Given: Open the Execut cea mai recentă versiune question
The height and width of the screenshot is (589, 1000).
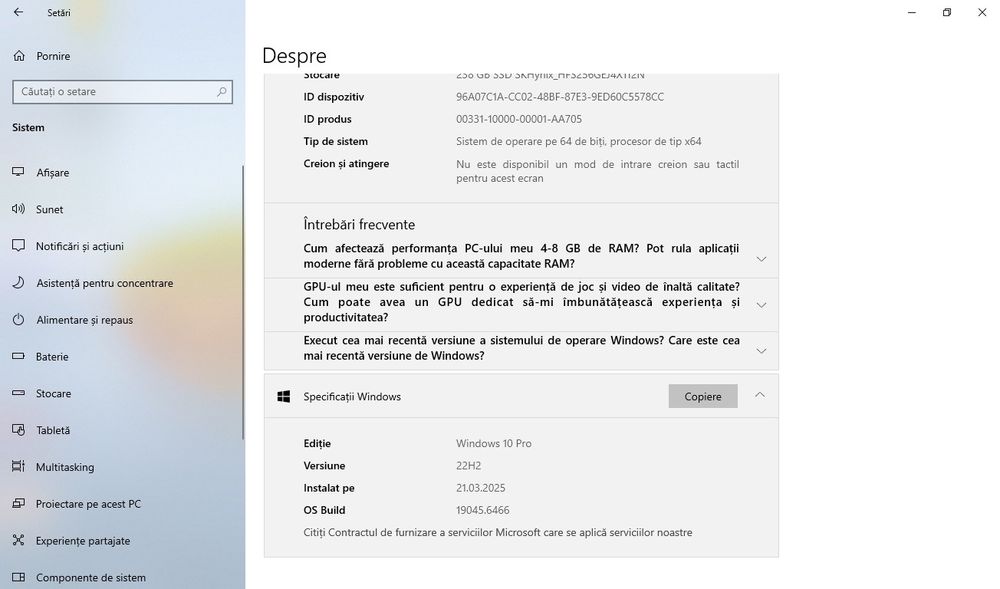Looking at the screenshot, I should (x=521, y=347).
